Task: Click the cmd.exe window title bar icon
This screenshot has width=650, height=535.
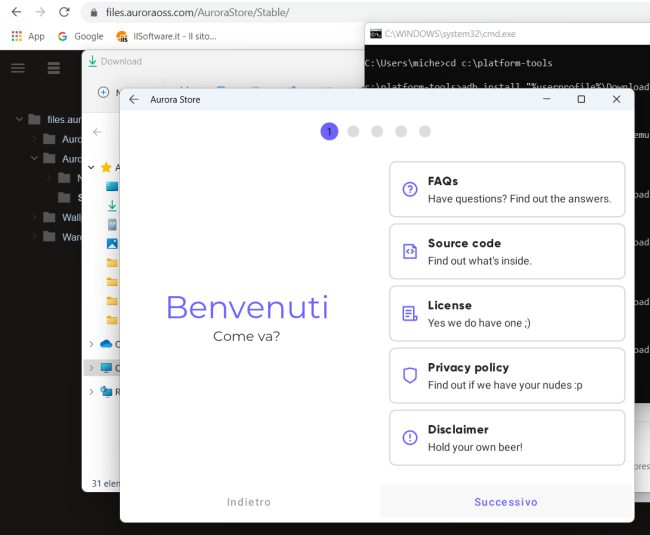Action: (376, 34)
